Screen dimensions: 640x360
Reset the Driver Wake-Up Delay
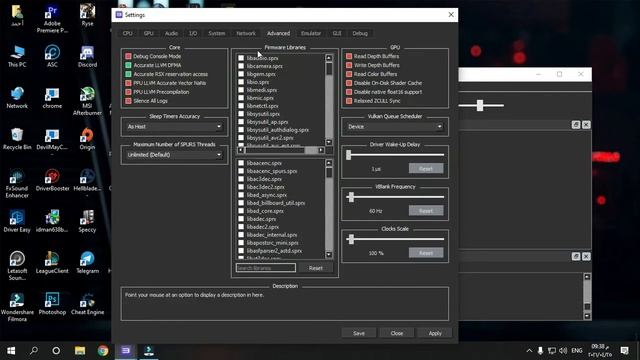pyautogui.click(x=426, y=169)
